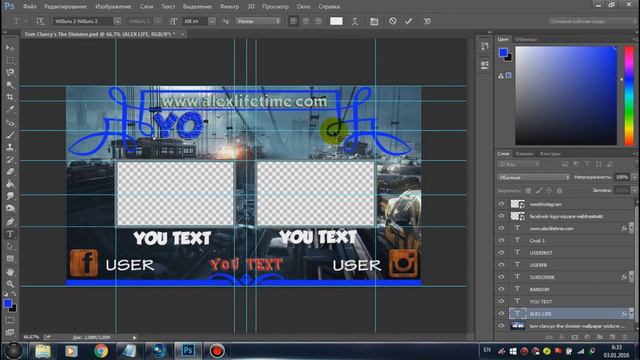
Task: Cancel current text edits
Action: pos(392,21)
